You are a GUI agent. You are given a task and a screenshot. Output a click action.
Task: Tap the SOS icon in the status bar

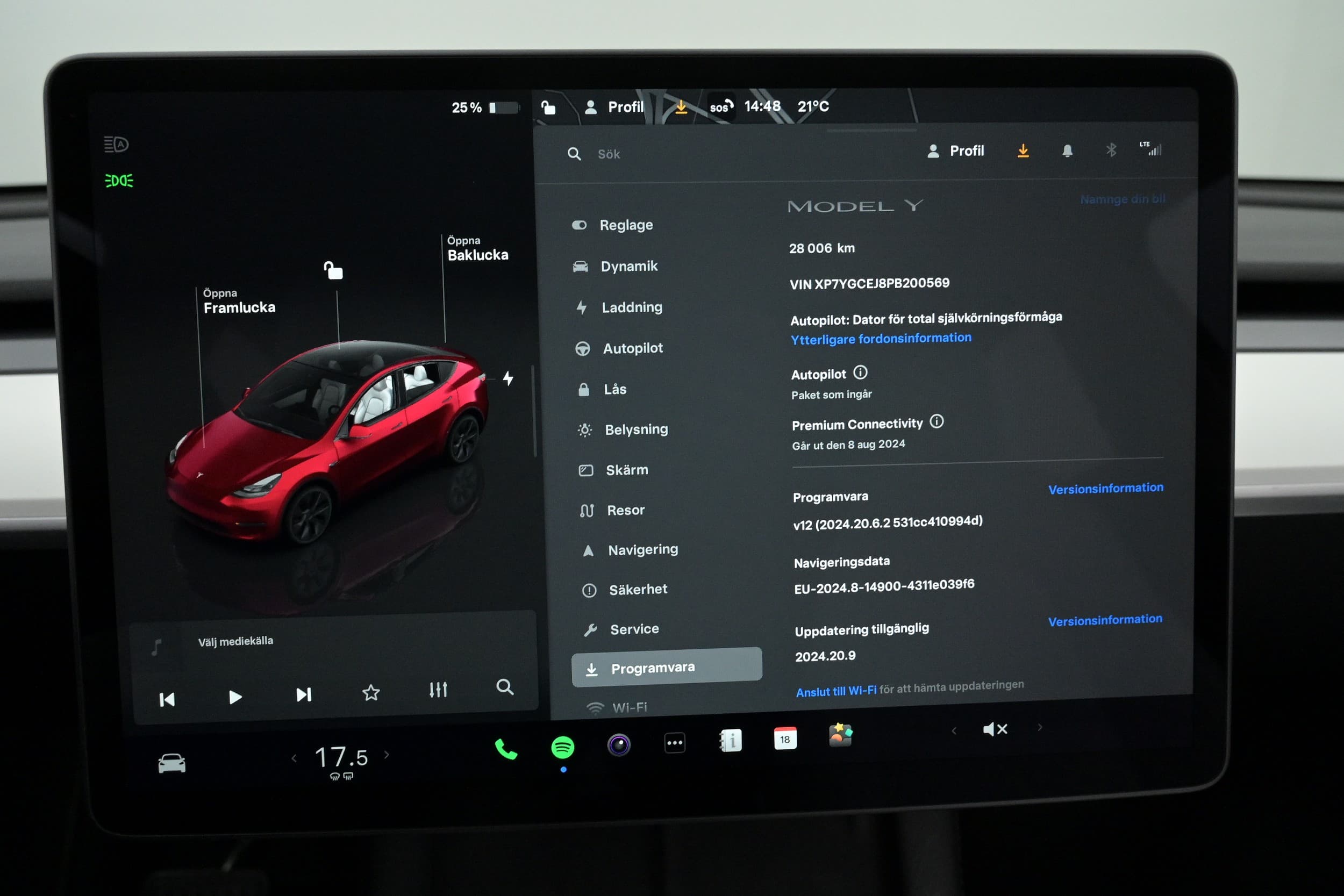[x=721, y=106]
